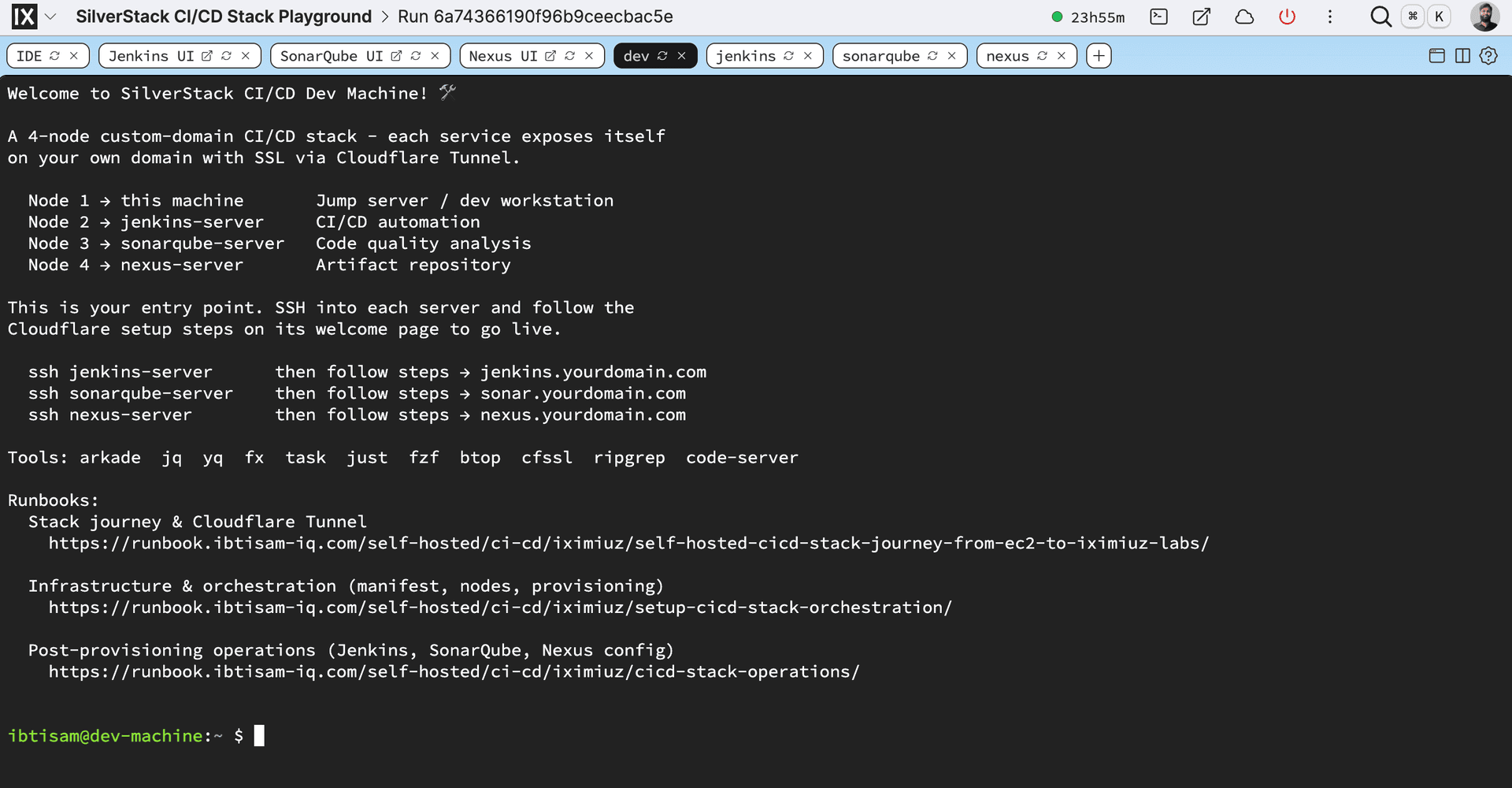1512x788 pixels.
Task: Add a new tab with the plus button
Action: pyautogui.click(x=1099, y=56)
